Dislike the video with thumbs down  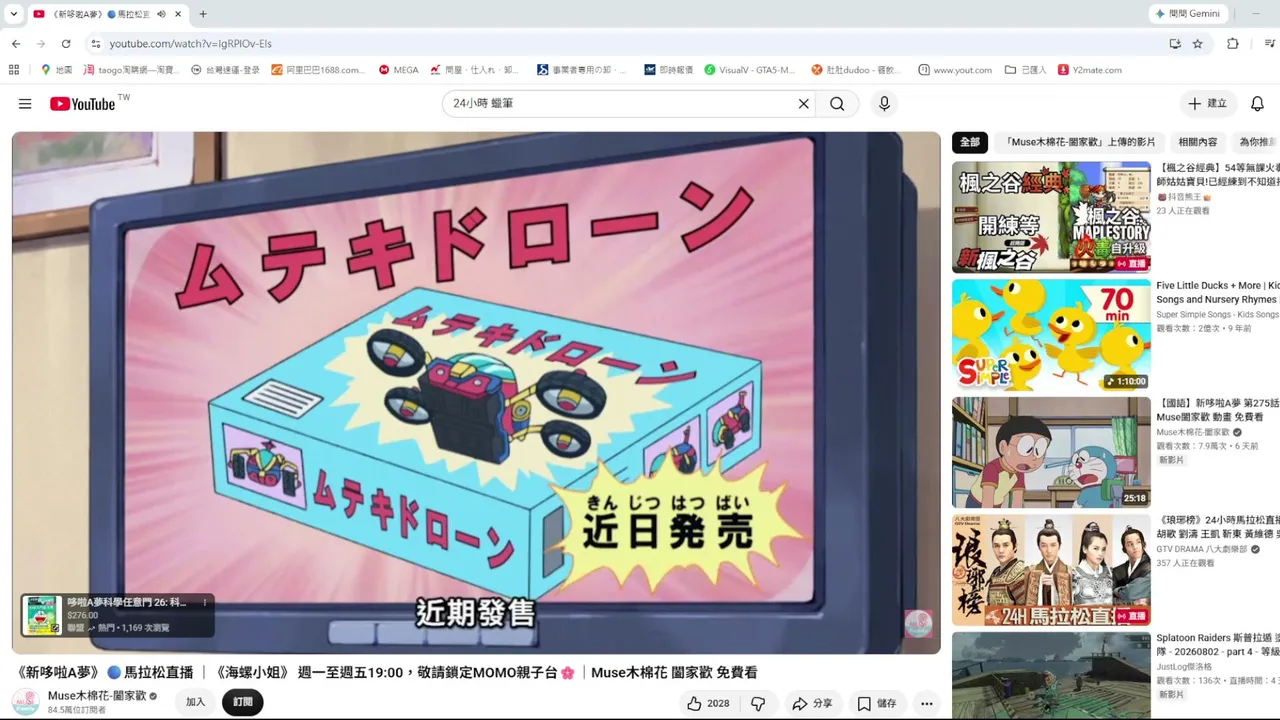[758, 703]
